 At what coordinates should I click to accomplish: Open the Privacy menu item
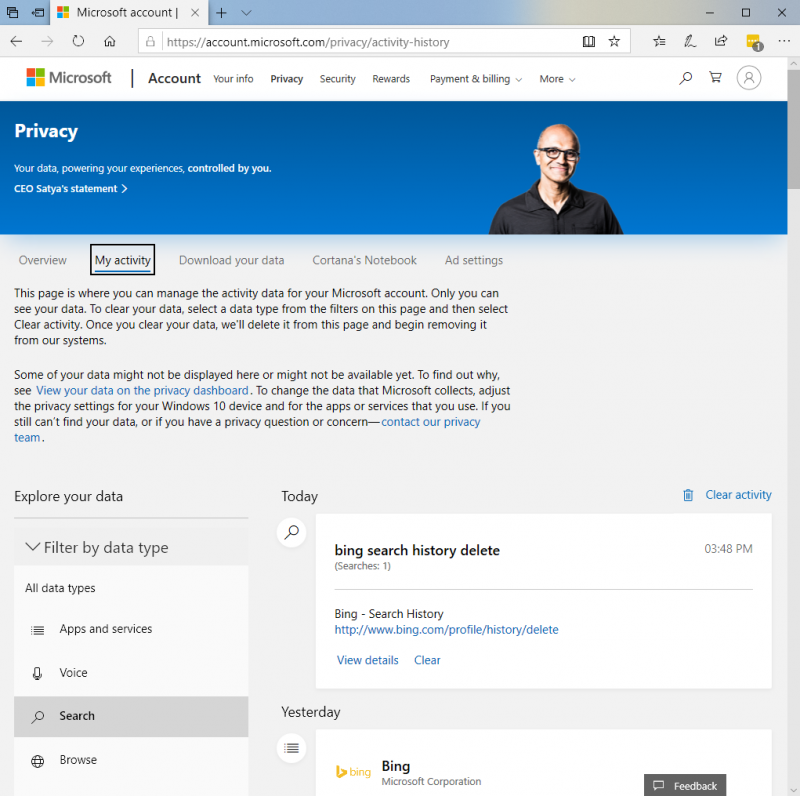tap(287, 79)
